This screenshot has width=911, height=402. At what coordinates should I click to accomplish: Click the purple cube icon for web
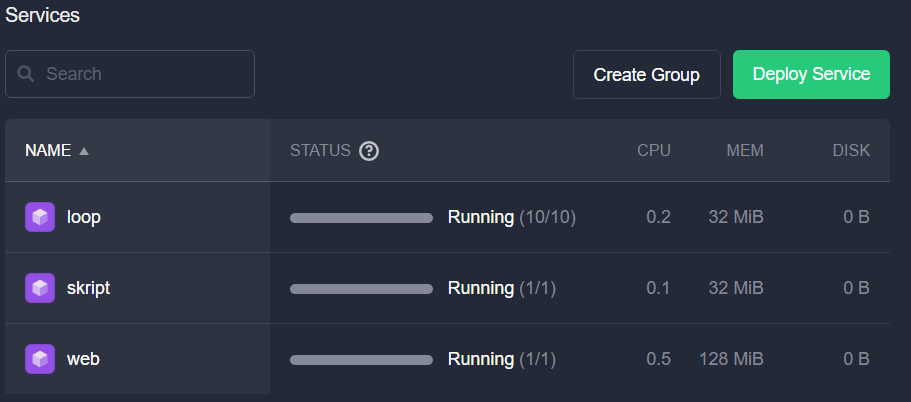point(40,359)
